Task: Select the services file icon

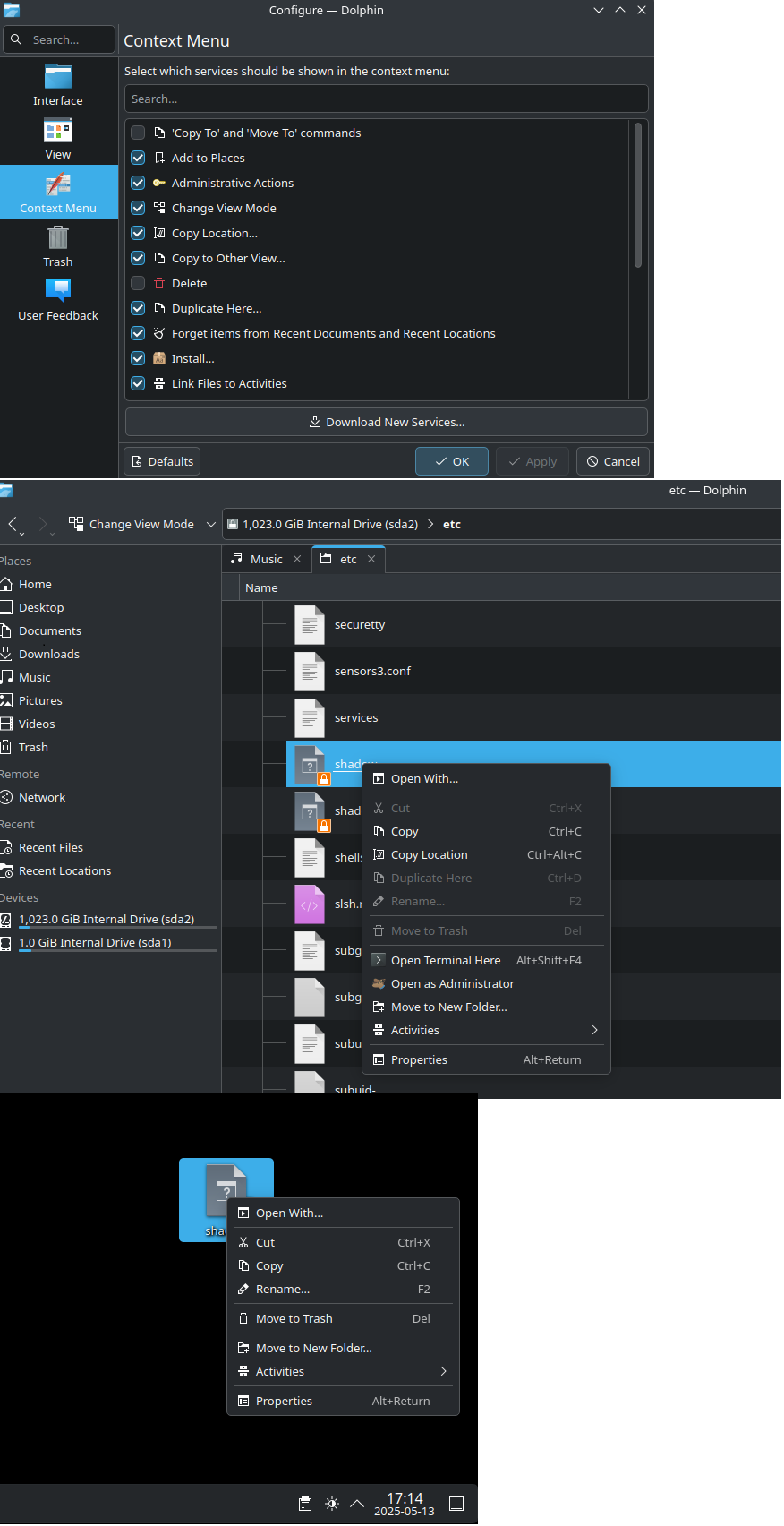Action: [310, 717]
